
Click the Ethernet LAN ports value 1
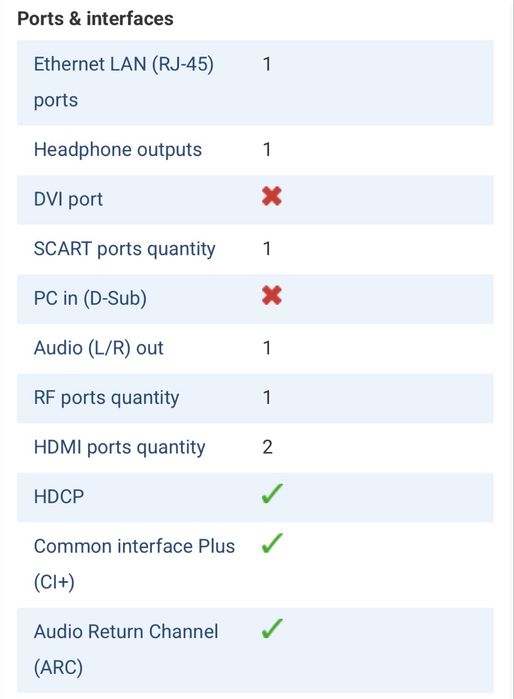[267, 64]
